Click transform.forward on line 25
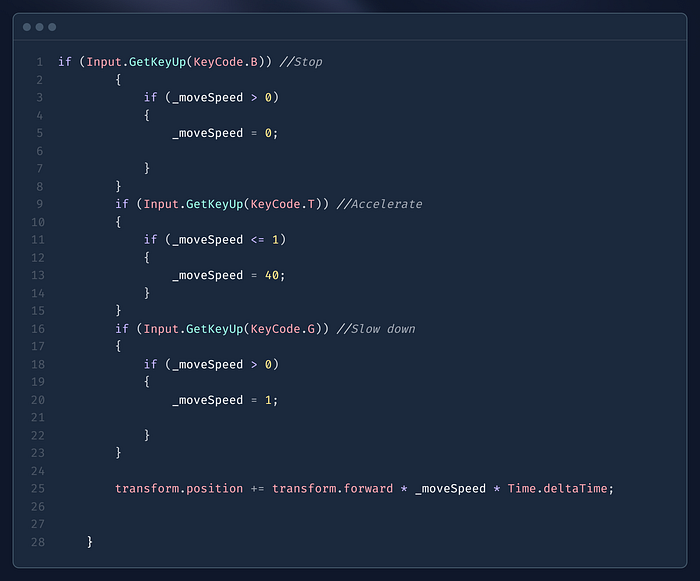 [x=333, y=489]
